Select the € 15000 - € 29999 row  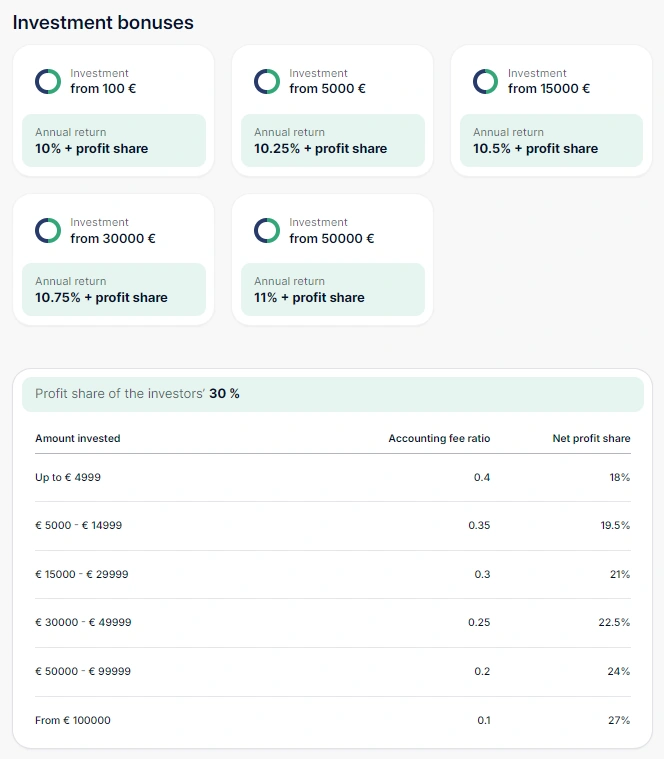(x=333, y=575)
